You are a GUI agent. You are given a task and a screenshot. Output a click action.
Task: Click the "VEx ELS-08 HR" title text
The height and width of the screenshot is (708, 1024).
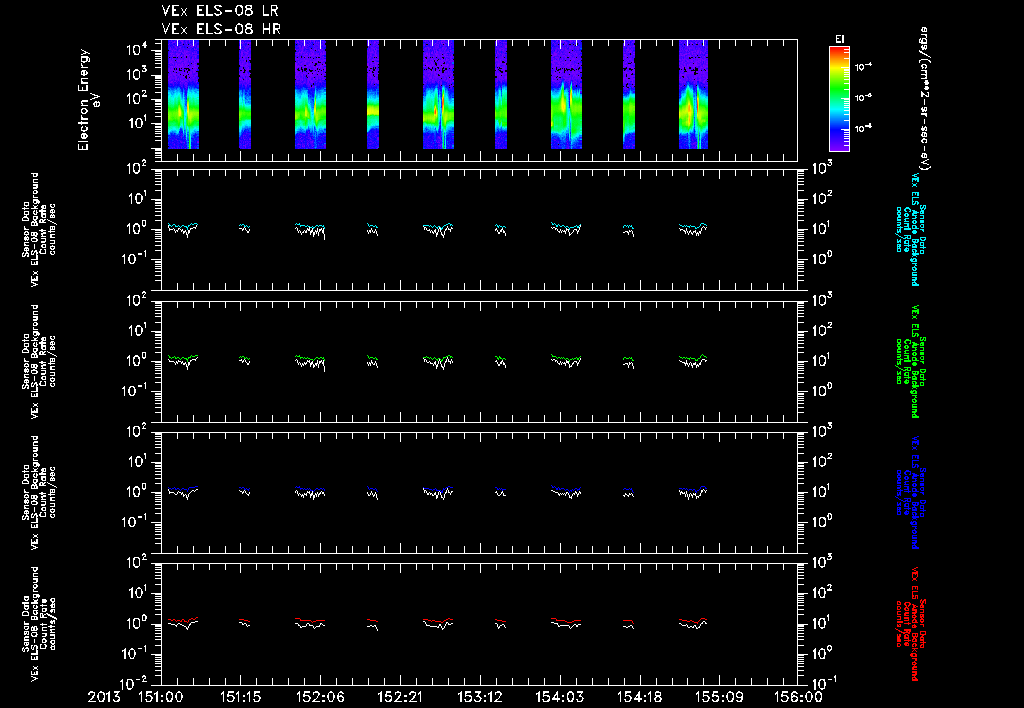pyautogui.click(x=221, y=29)
